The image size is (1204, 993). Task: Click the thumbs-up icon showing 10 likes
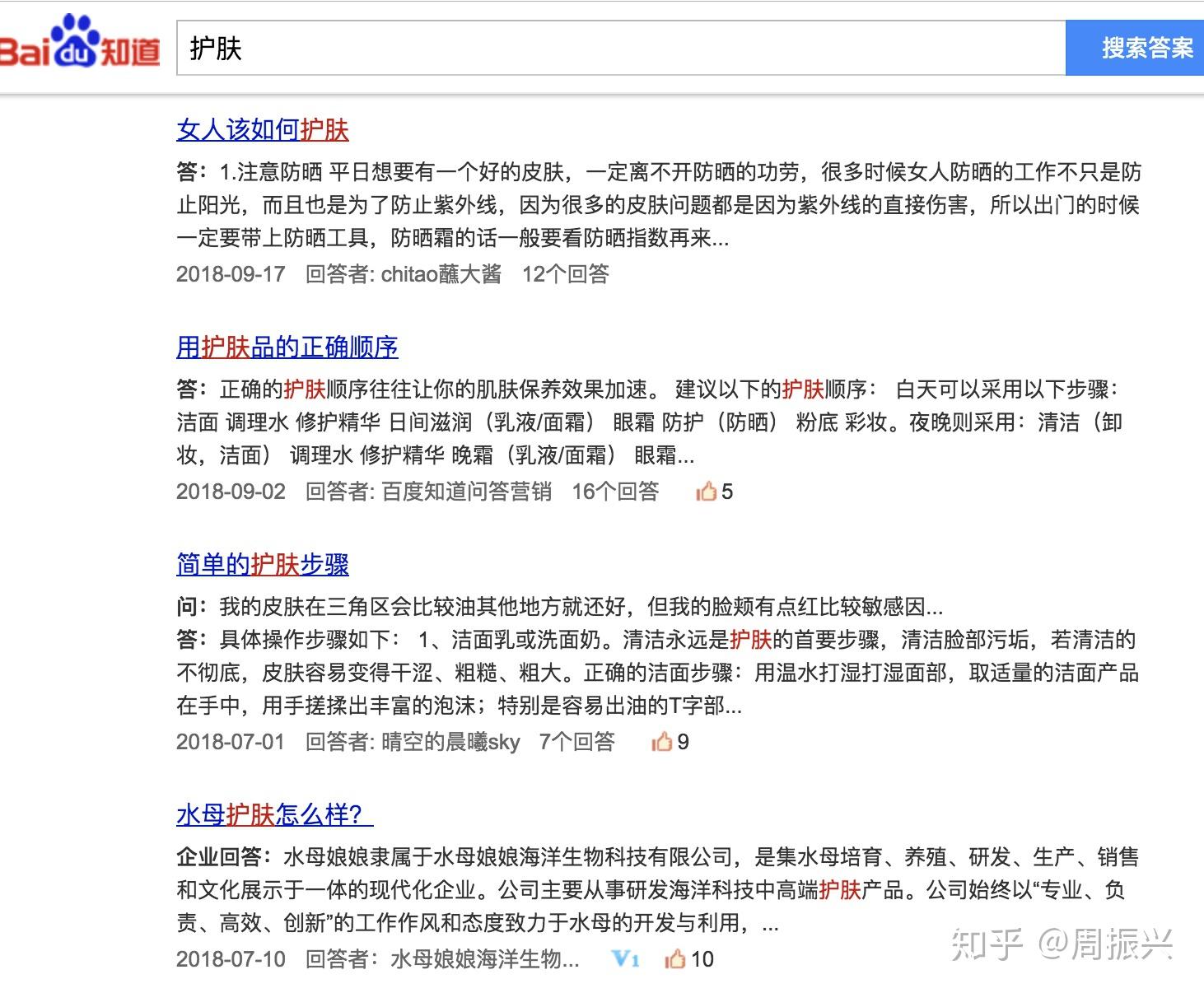click(675, 959)
